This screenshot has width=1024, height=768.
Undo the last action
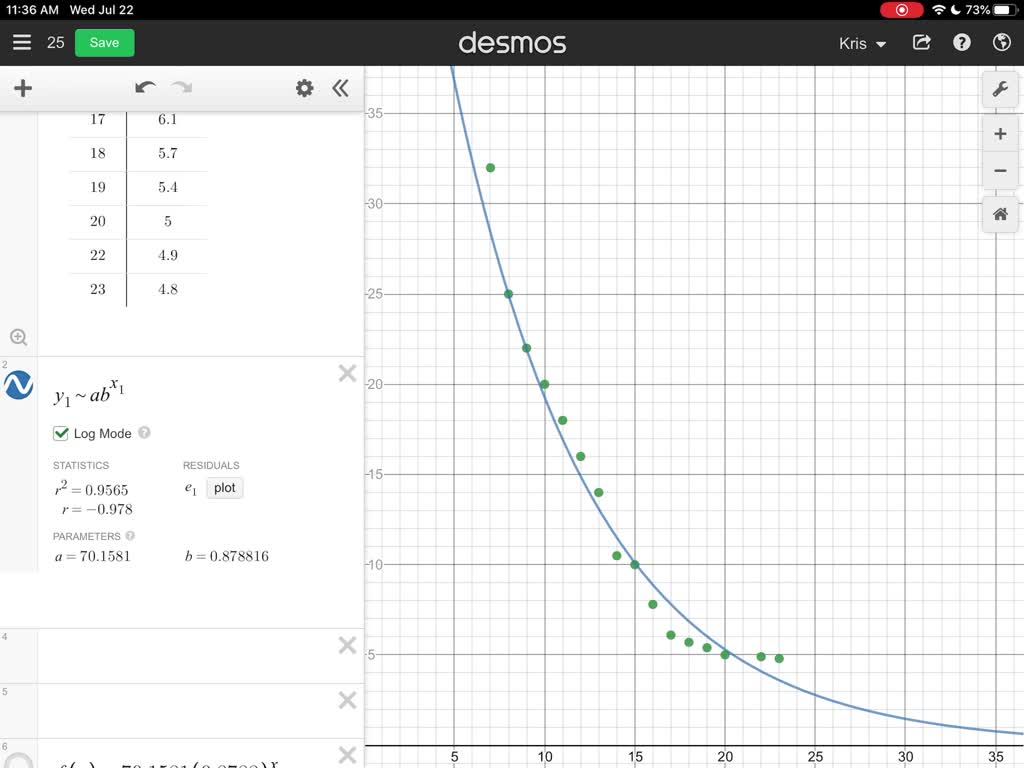[x=145, y=89]
